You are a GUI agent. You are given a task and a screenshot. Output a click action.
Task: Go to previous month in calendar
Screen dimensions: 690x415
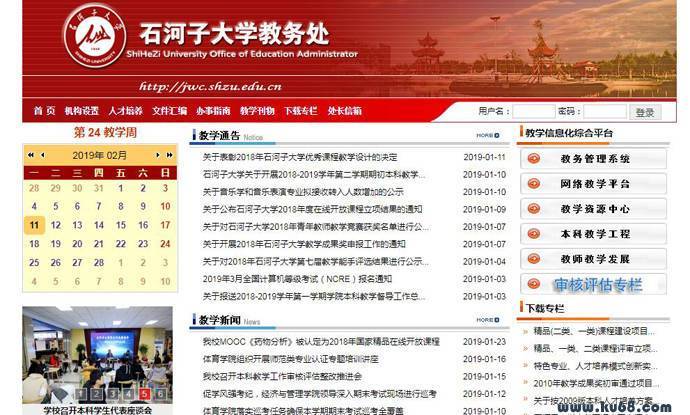click(43, 155)
